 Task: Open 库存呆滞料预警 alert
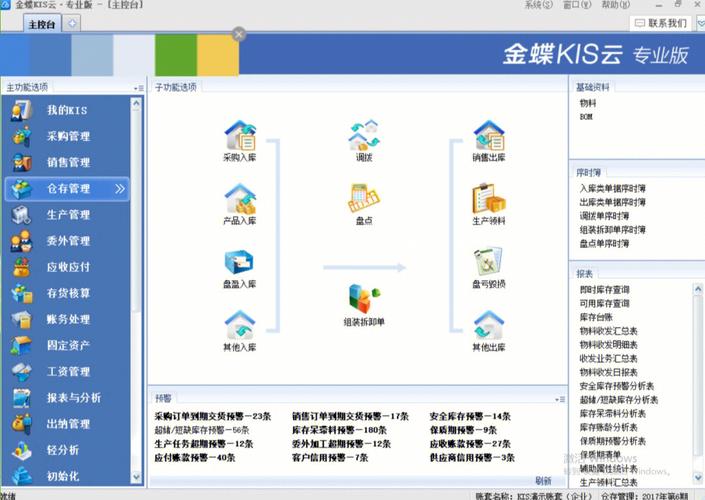tap(339, 430)
